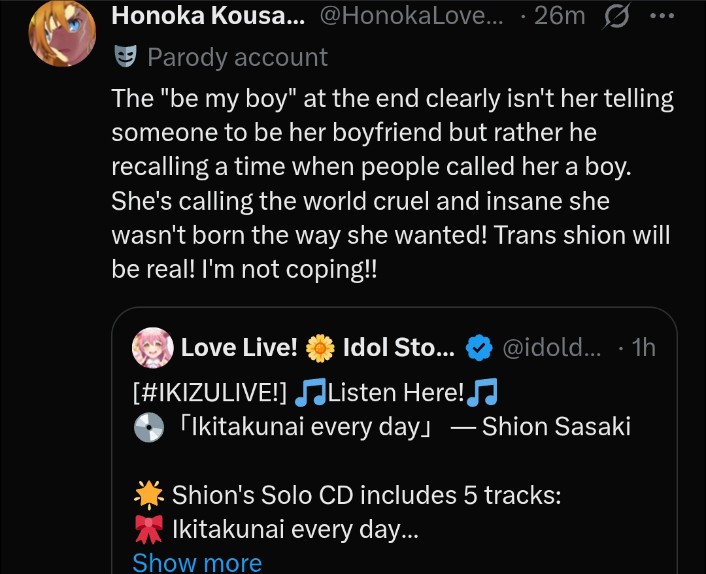Open the three-dot more options menu
Viewport: 706px width, 574px height.
point(662,16)
